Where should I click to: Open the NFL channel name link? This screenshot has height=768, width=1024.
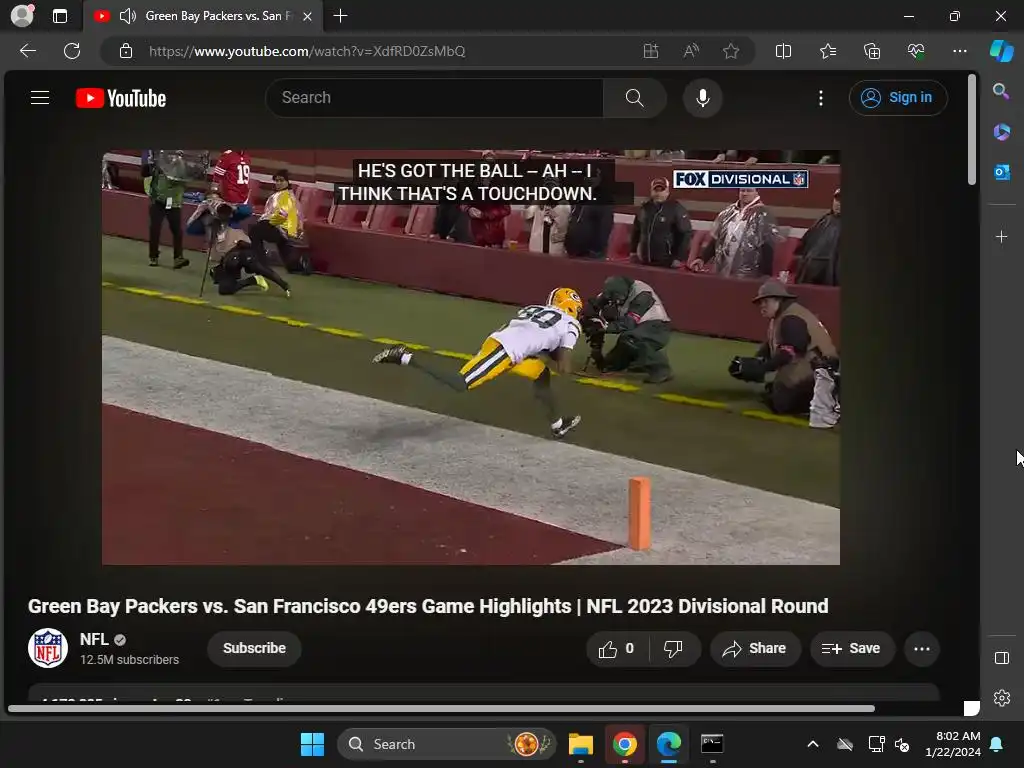click(94, 639)
